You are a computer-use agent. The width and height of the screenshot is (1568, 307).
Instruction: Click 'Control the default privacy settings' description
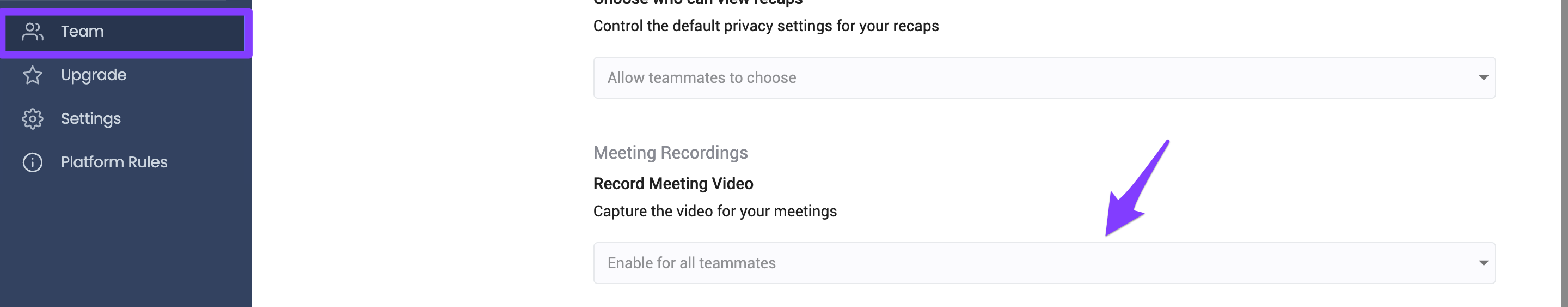pyautogui.click(x=765, y=26)
